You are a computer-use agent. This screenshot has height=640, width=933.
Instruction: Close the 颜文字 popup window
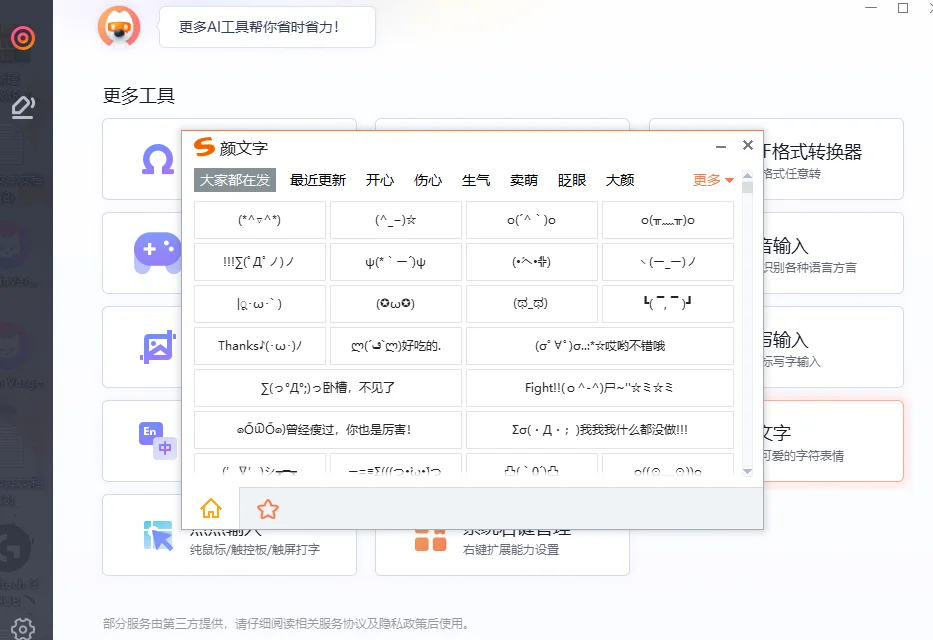click(x=747, y=146)
